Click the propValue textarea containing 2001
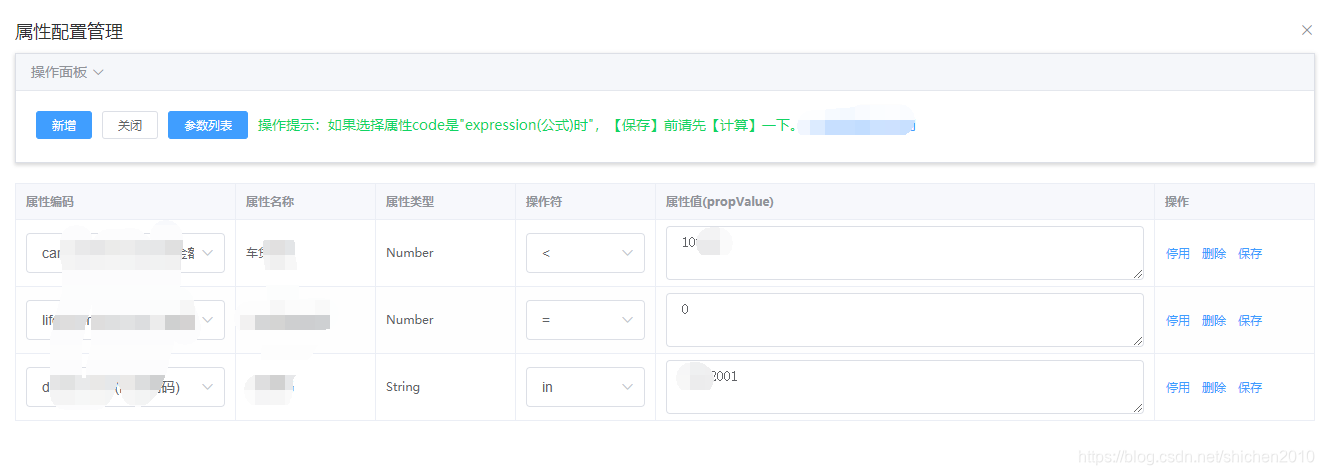The width and height of the screenshot is (1324, 475). point(904,387)
